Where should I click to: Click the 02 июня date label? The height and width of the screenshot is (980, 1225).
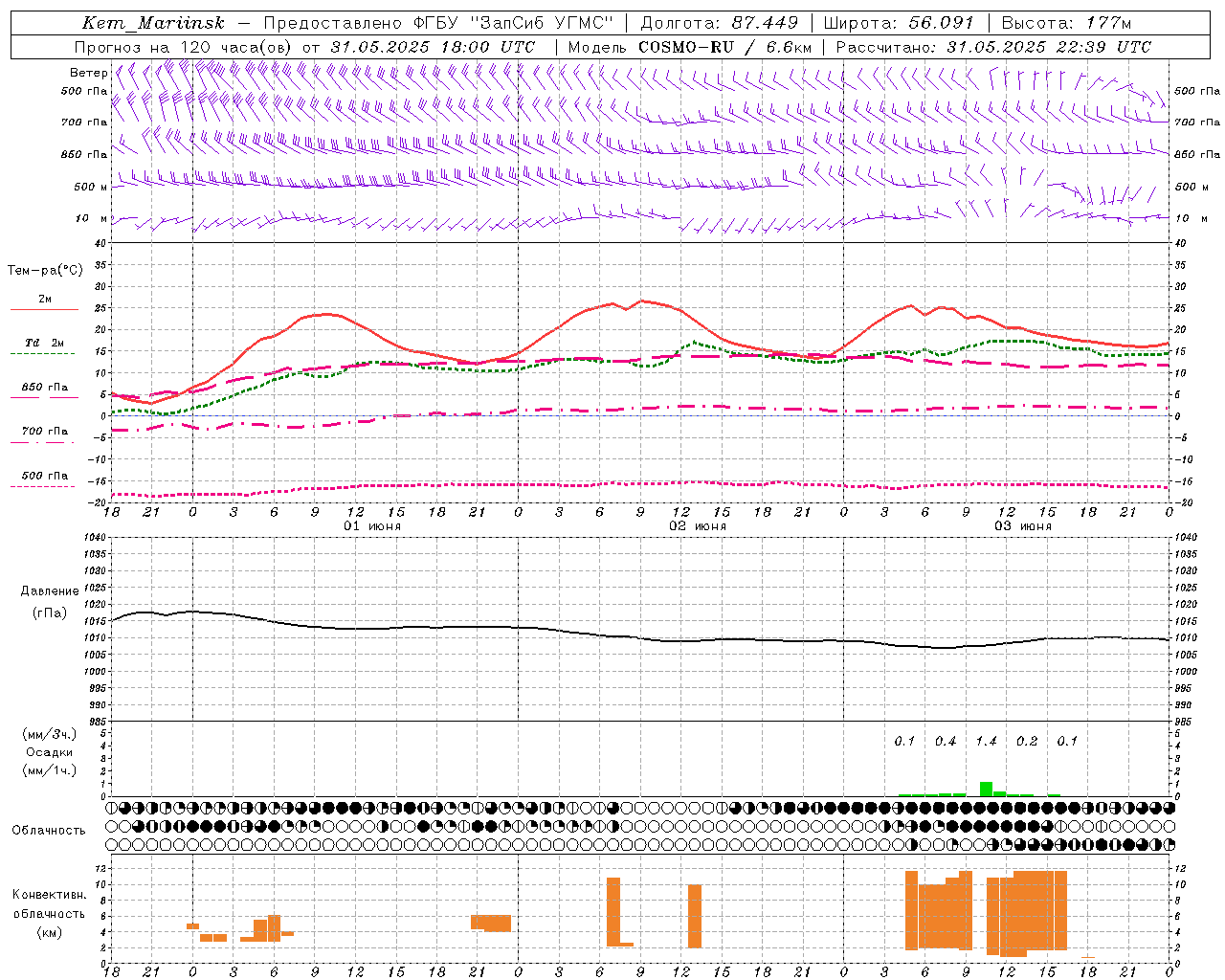[x=698, y=526]
